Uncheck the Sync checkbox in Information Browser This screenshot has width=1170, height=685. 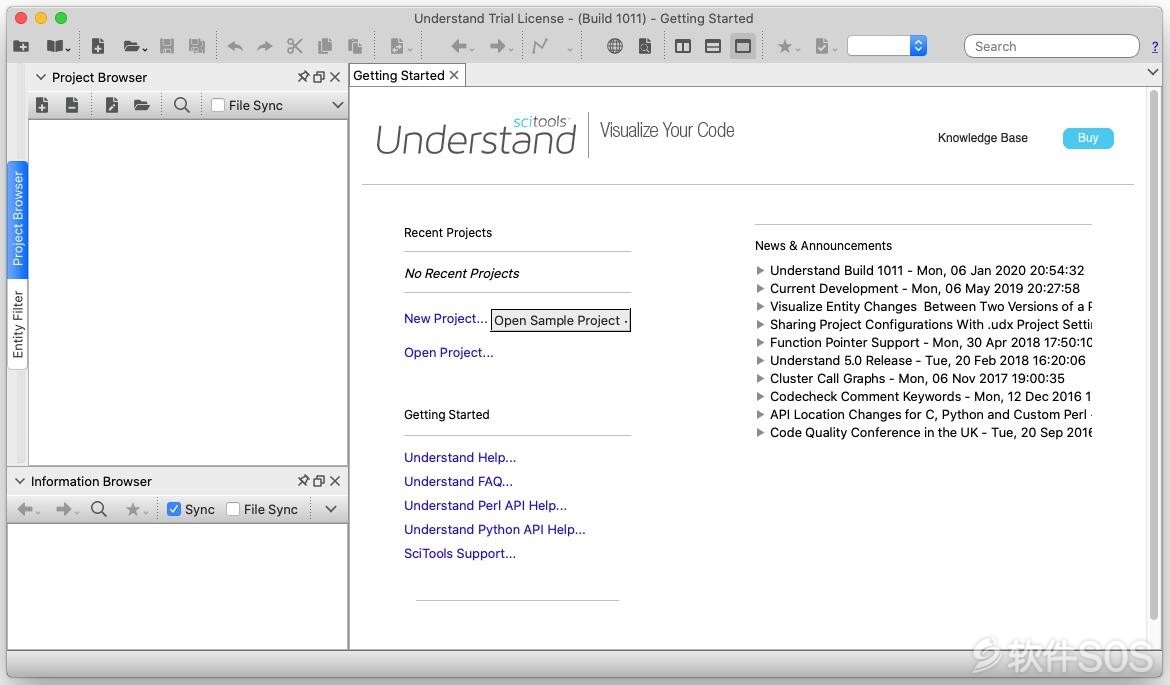click(x=174, y=509)
